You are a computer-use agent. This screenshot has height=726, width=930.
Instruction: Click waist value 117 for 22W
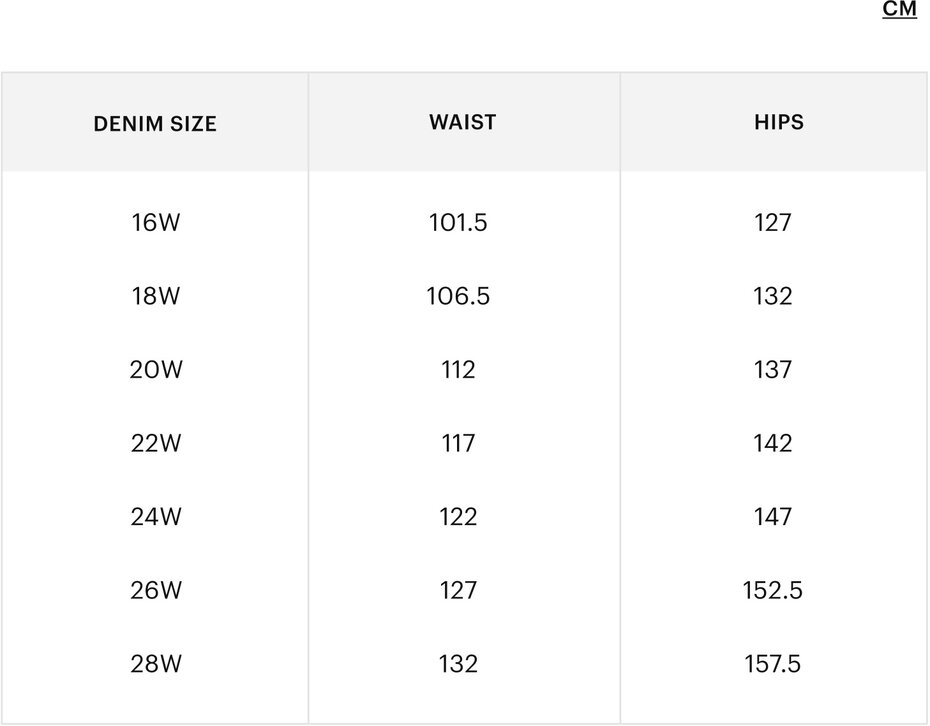tap(458, 443)
